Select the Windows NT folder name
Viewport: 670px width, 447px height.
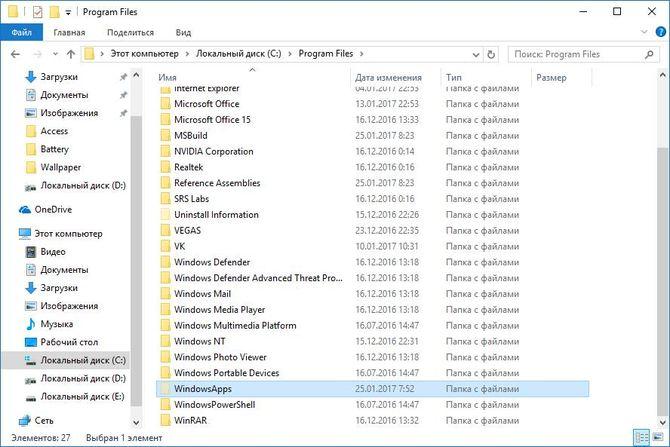[200, 341]
